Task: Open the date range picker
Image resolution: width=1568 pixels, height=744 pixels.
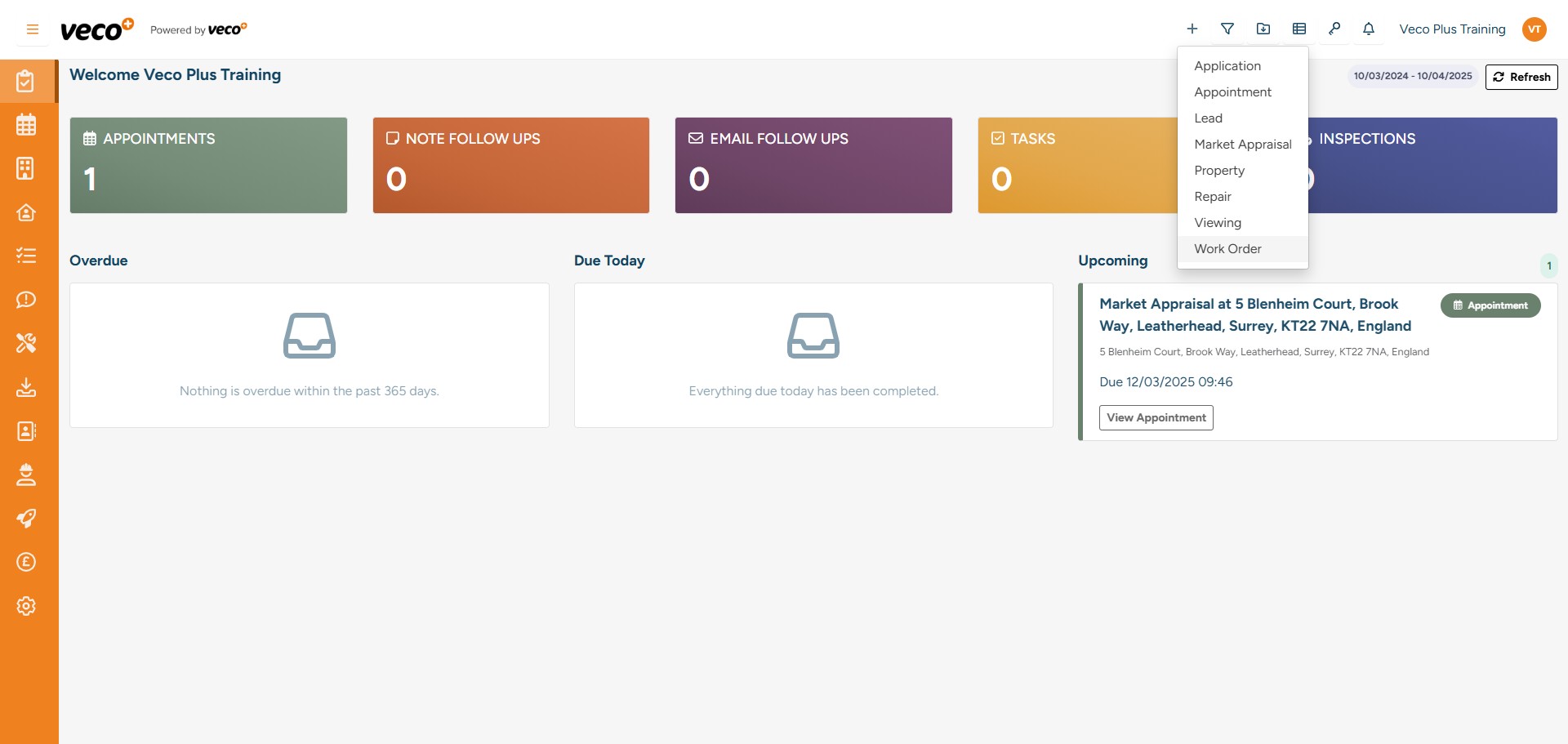Action: tap(1412, 76)
